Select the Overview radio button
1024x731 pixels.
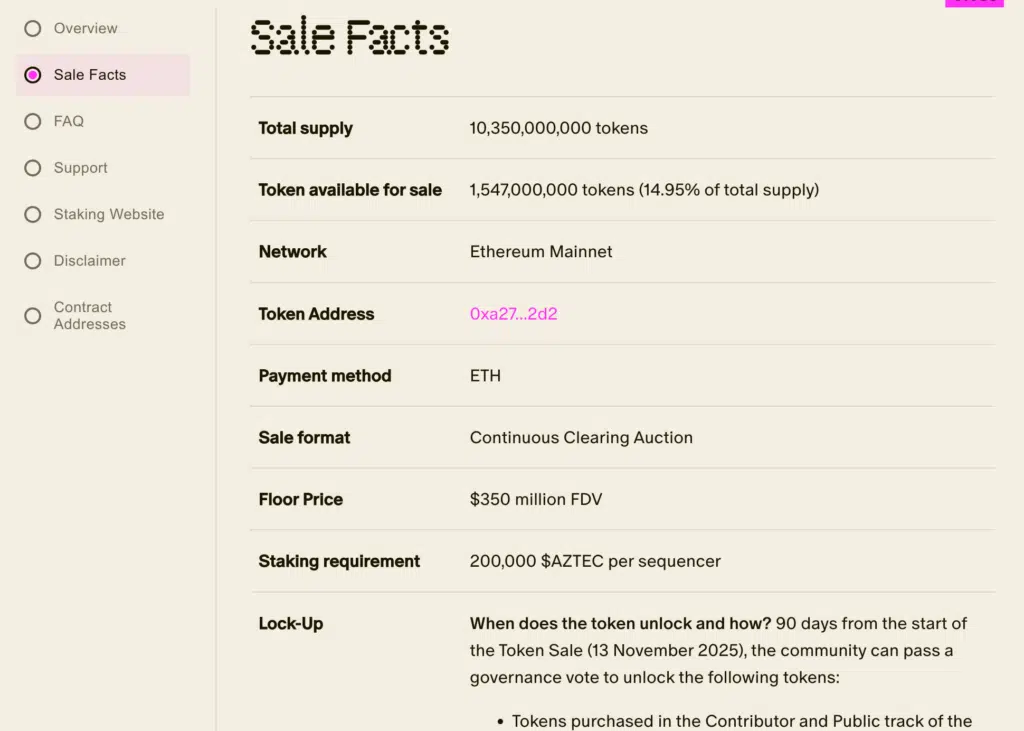(x=31, y=28)
